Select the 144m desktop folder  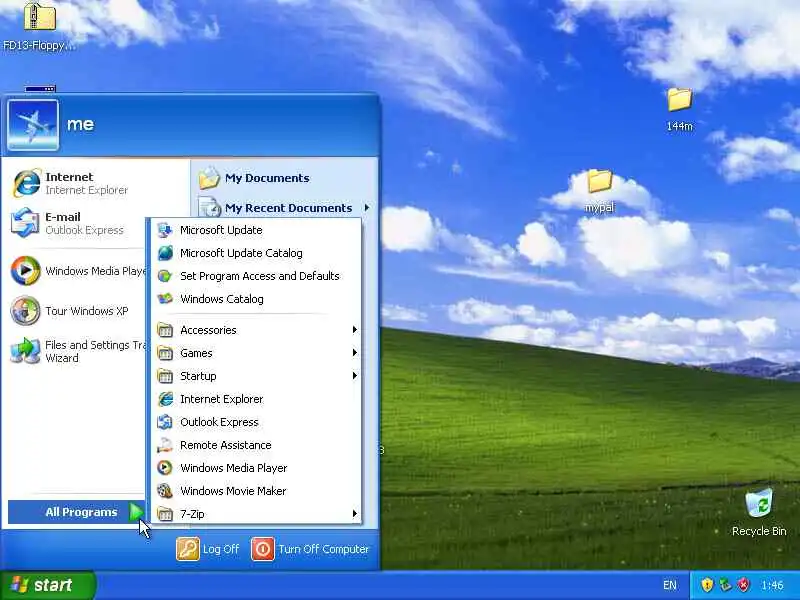(x=680, y=110)
